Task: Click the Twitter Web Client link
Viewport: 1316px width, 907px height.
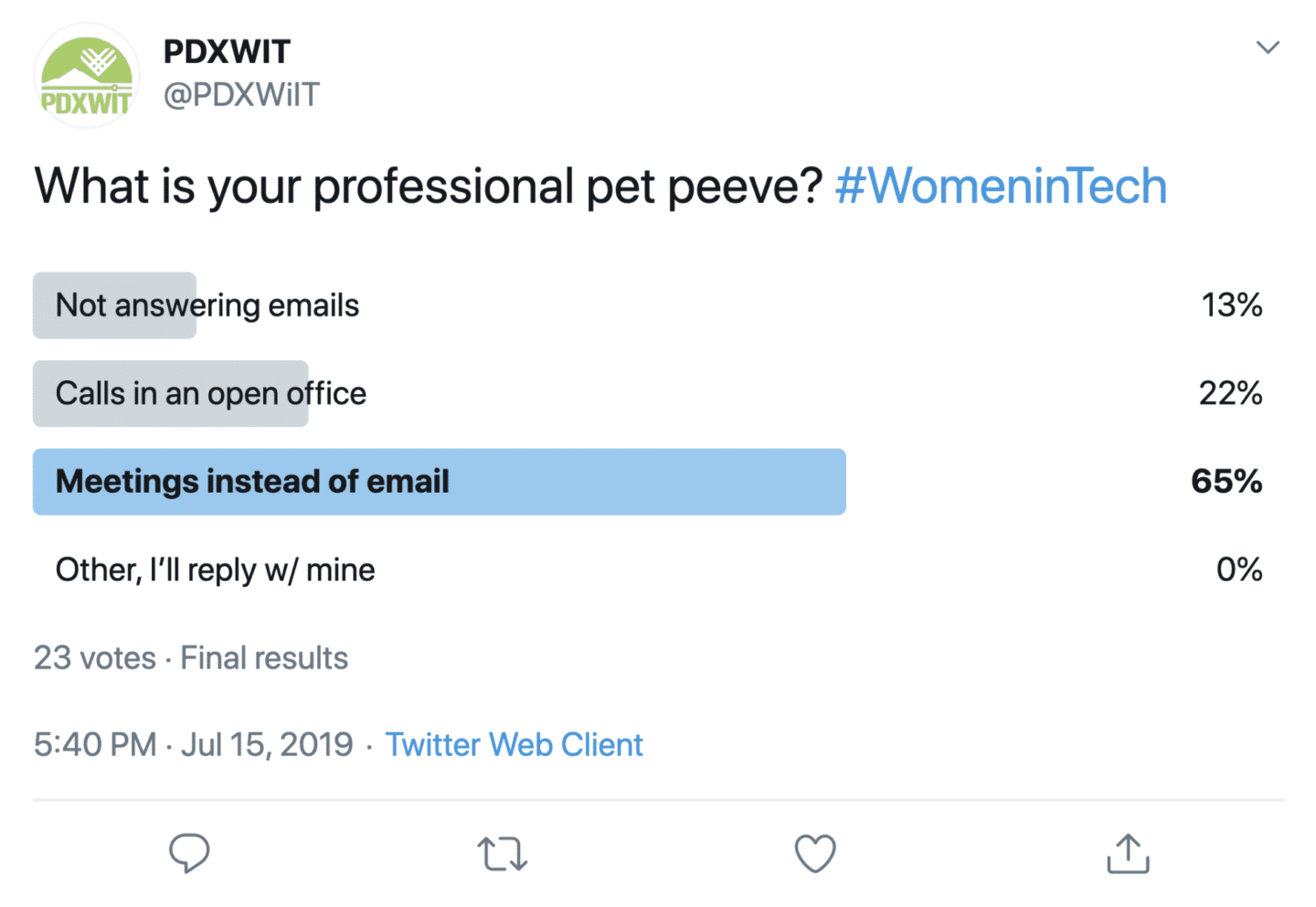Action: [x=514, y=745]
